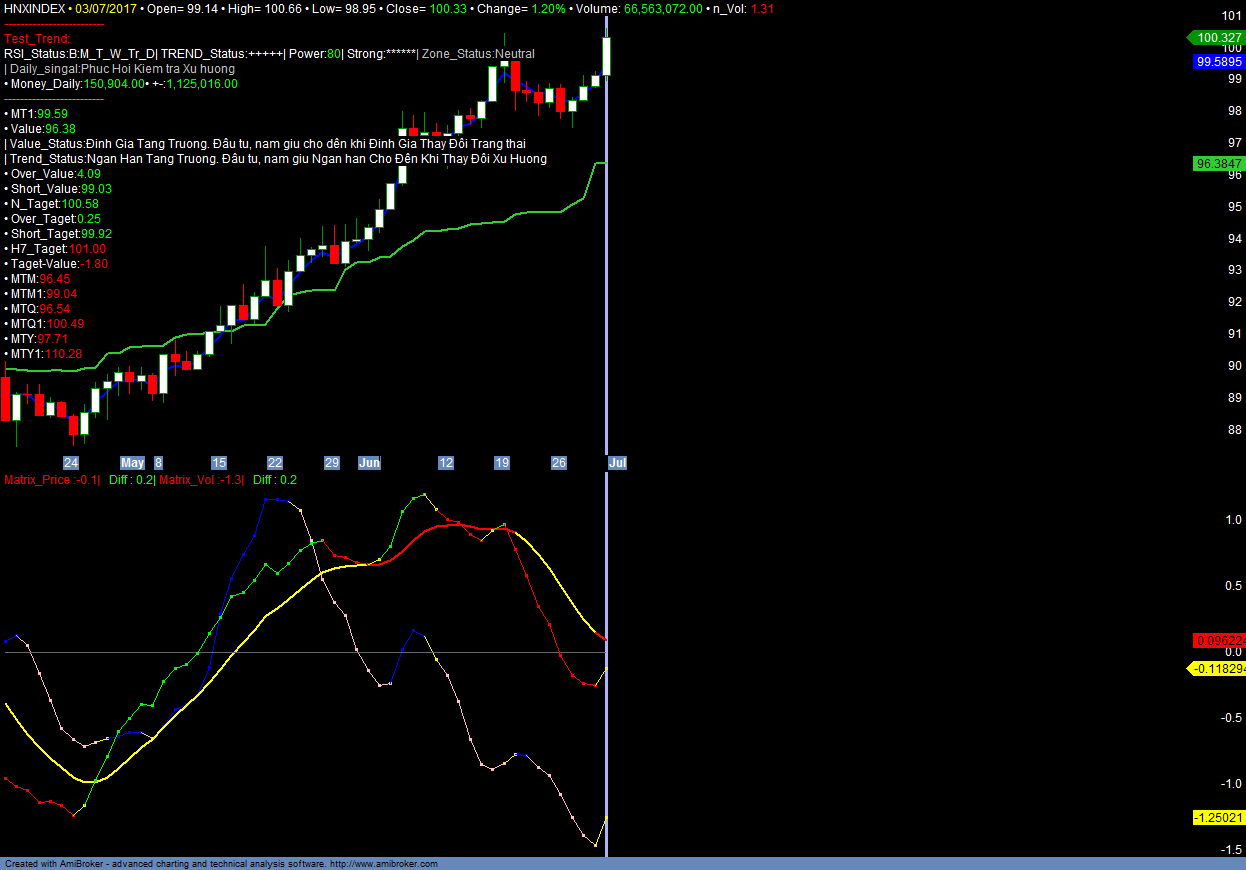This screenshot has width=1246, height=870.
Task: Select the '19' date marker on axis
Action: point(502,463)
